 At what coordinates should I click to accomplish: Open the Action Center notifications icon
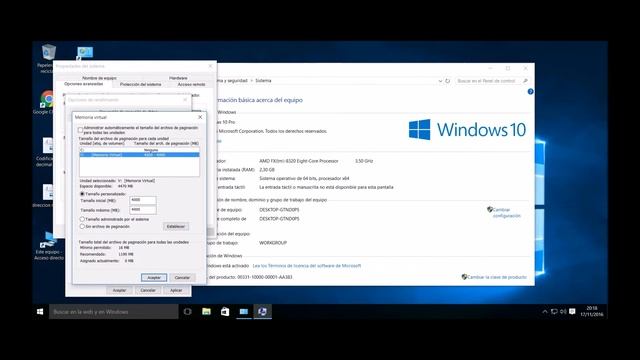(572, 311)
